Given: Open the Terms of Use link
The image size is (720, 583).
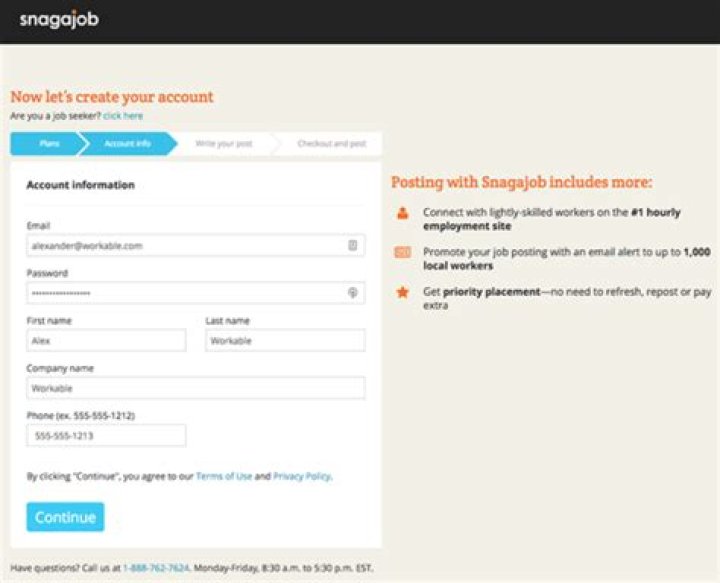Looking at the screenshot, I should coord(224,476).
